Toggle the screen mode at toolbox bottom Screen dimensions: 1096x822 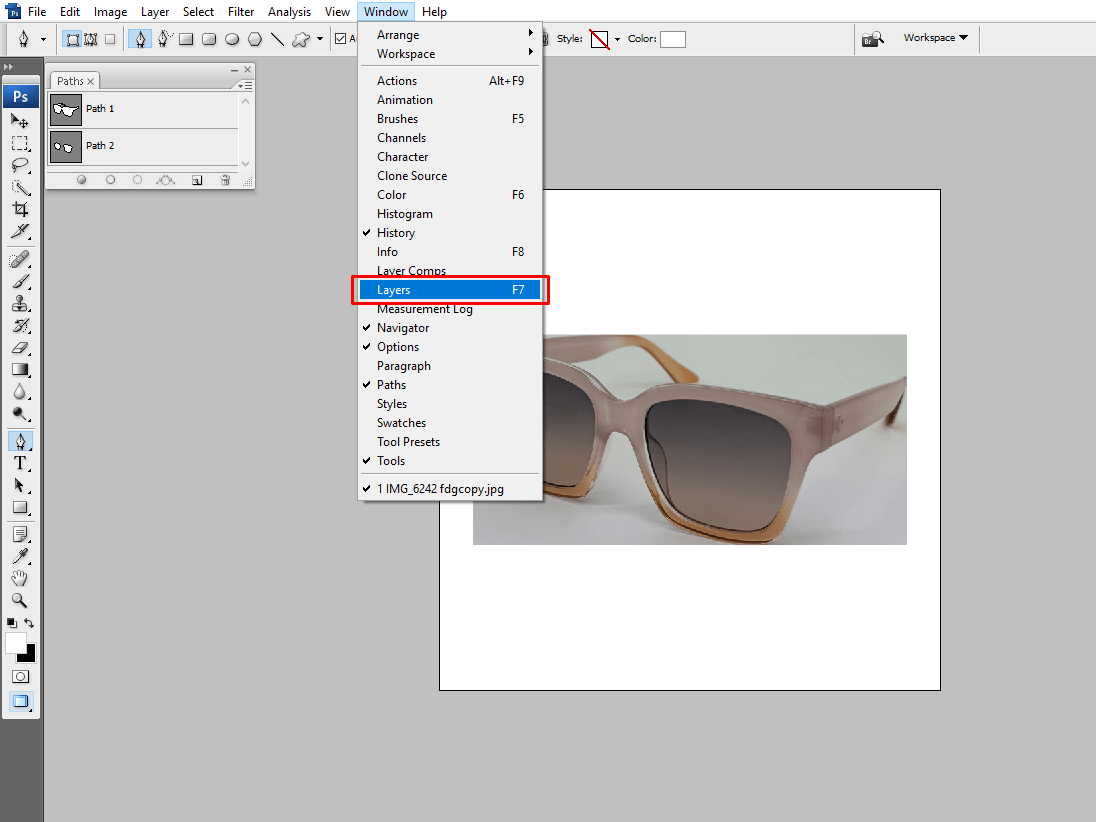[x=20, y=701]
